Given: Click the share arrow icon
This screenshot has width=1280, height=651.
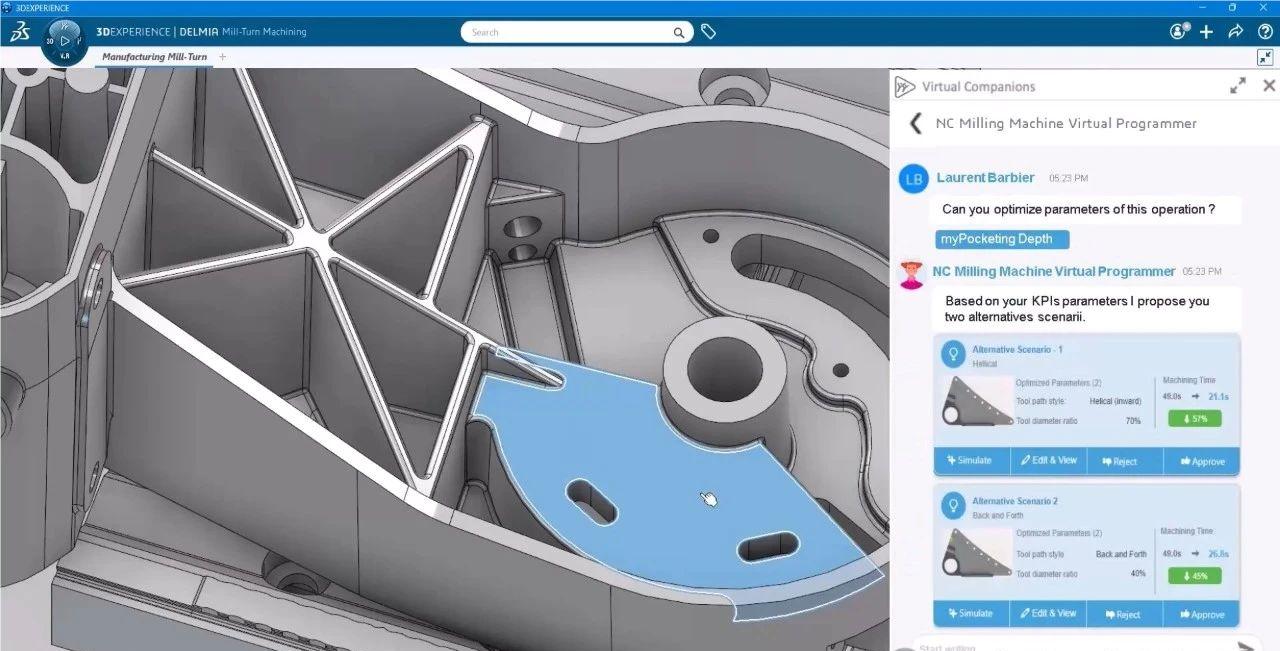Looking at the screenshot, I should (1236, 32).
